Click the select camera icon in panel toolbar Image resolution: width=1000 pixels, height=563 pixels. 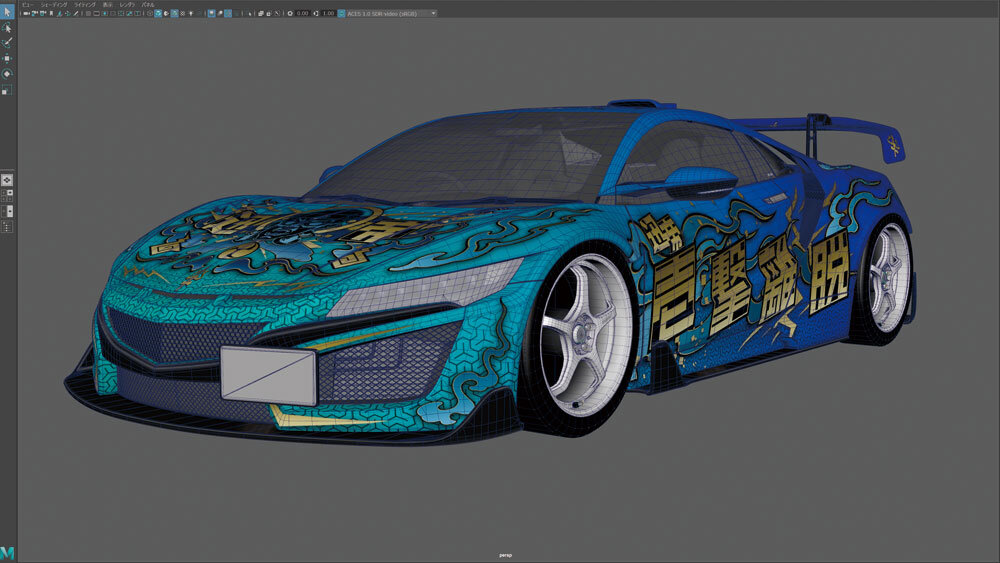tap(24, 14)
